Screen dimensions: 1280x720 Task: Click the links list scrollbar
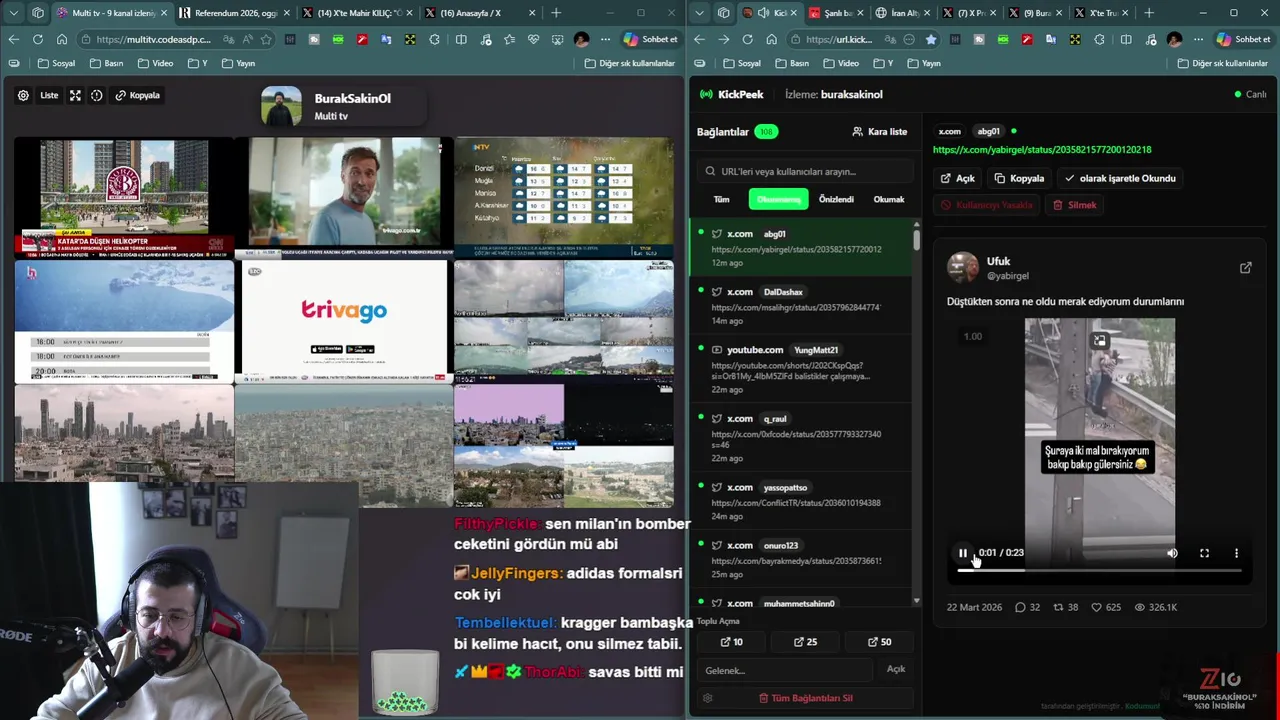tap(916, 241)
